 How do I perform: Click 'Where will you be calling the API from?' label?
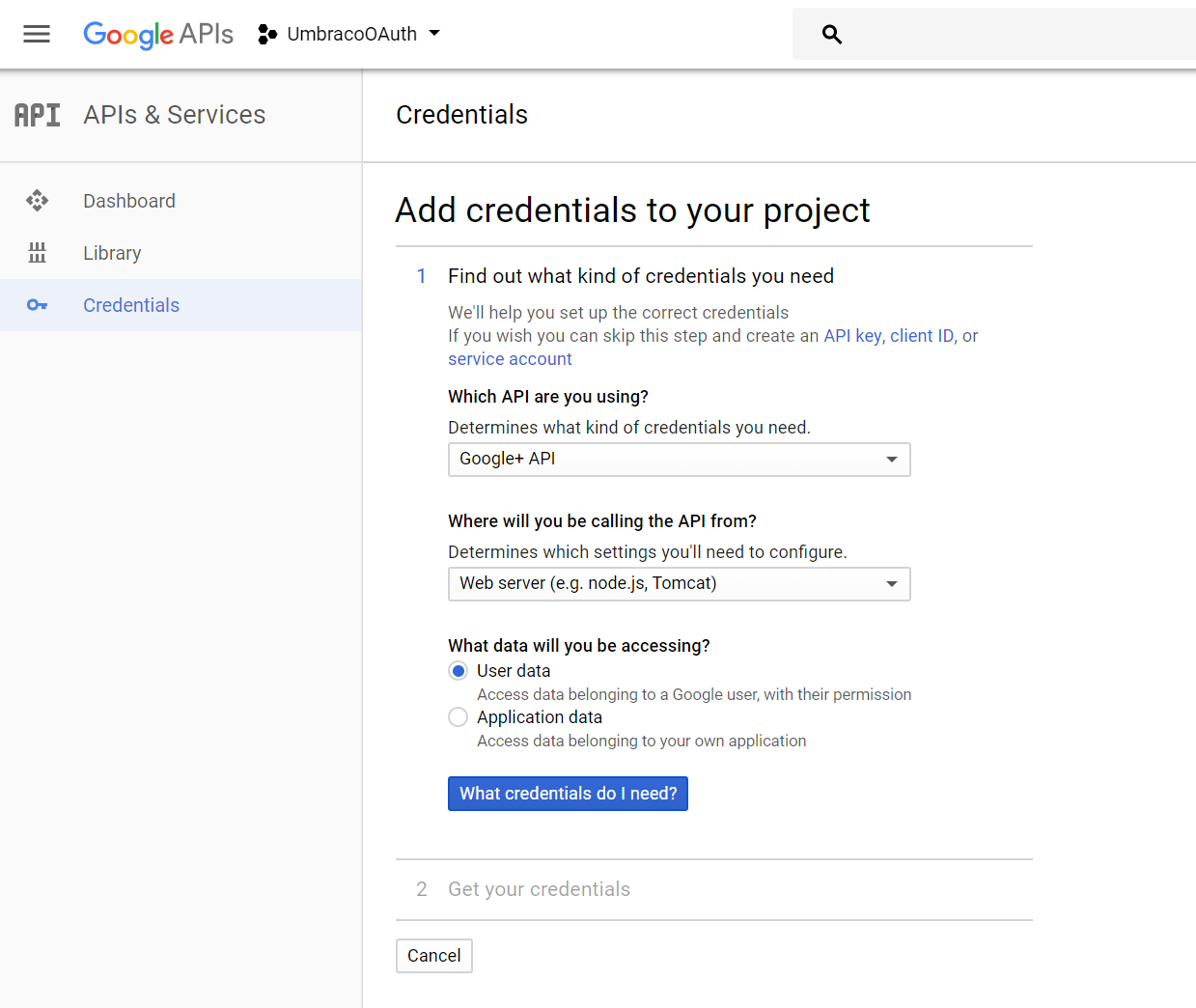[x=602, y=521]
